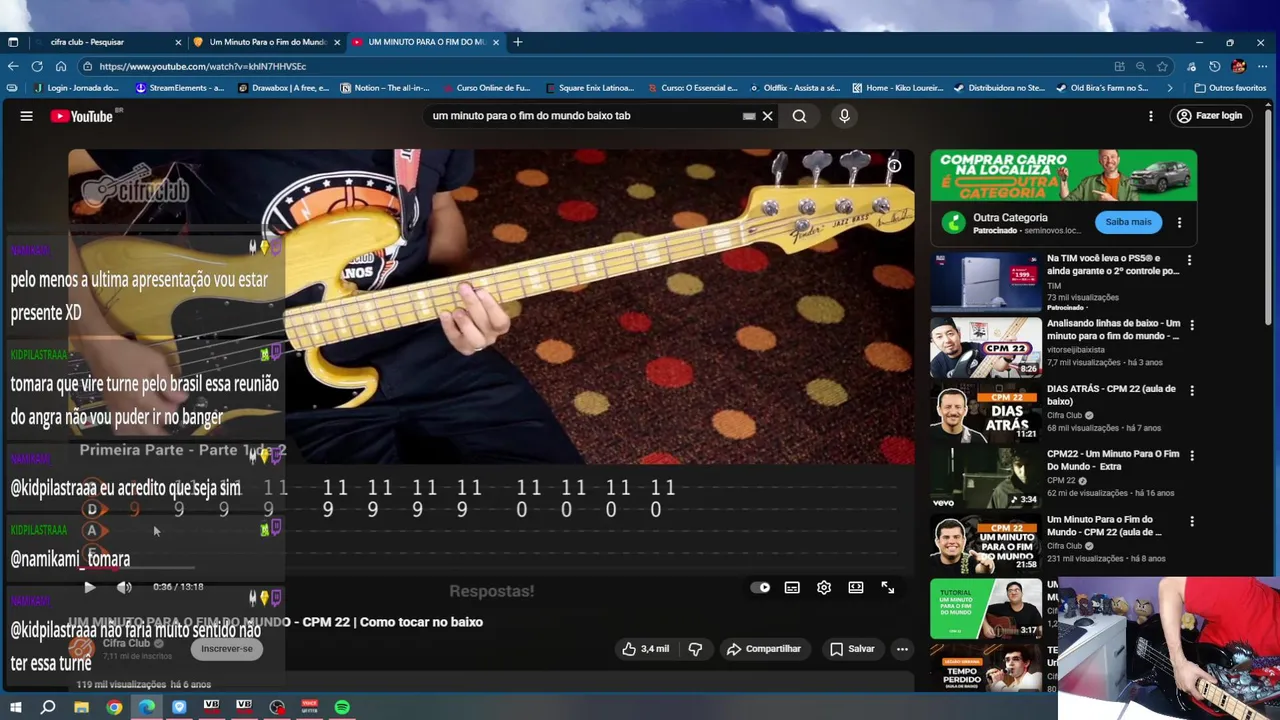Go to the YouTube home logo
The width and height of the screenshot is (1280, 720).
82,116
